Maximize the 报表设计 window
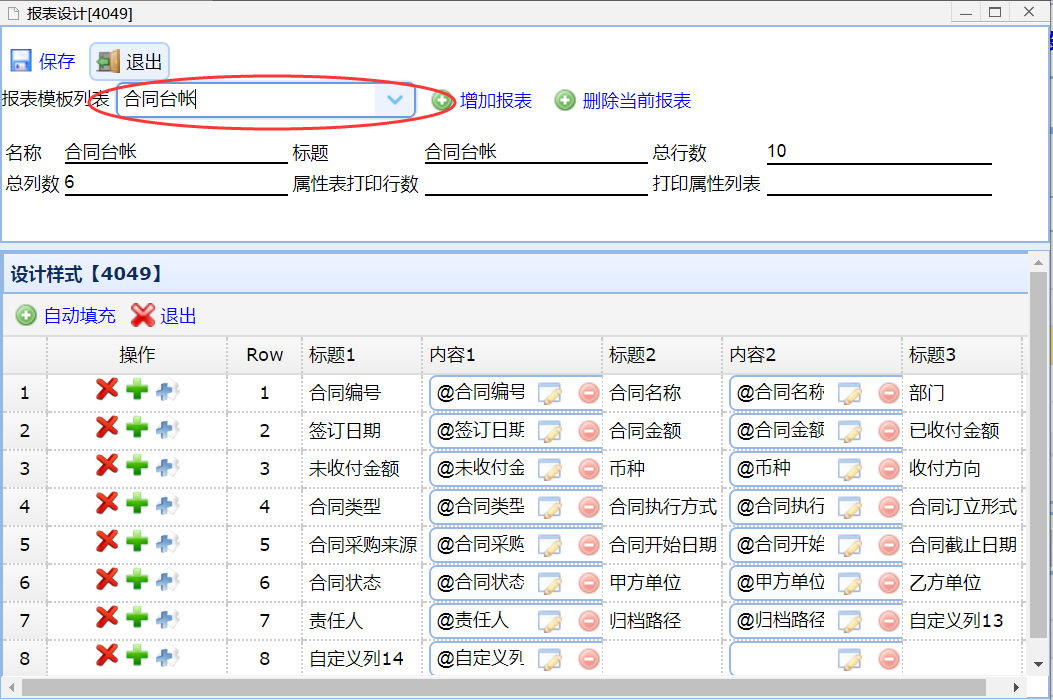 (995, 12)
